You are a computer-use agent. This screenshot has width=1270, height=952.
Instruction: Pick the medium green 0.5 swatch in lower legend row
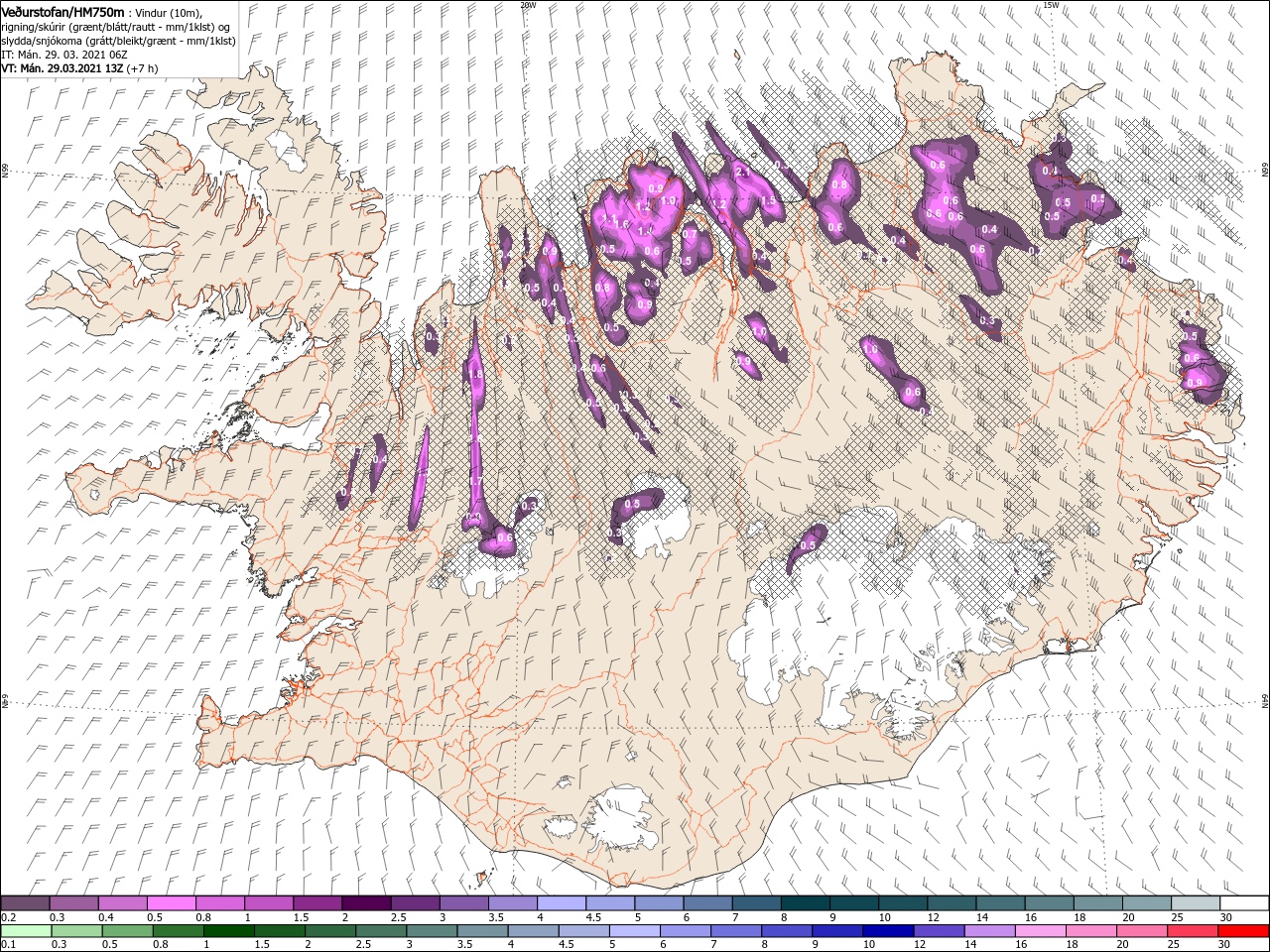tap(127, 931)
